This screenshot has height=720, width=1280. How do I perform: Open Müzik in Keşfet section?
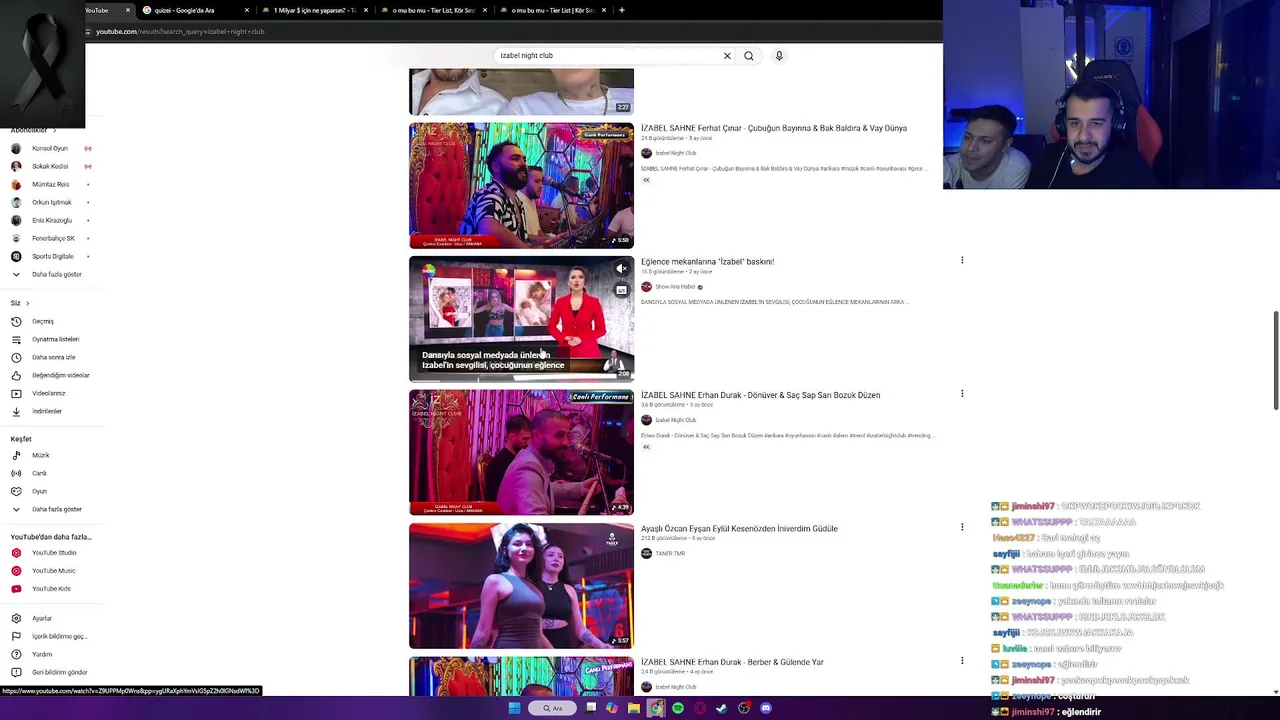40,455
